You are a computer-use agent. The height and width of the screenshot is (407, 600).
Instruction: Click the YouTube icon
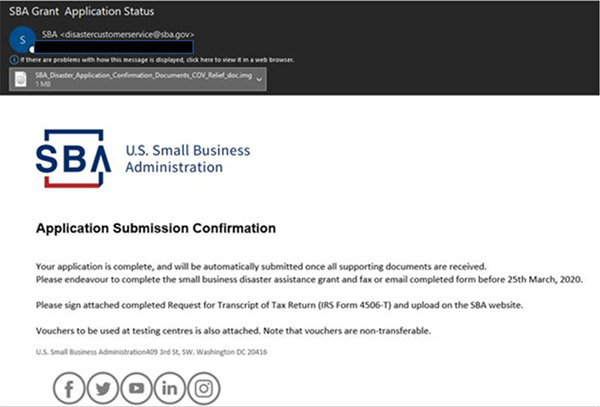pyautogui.click(x=136, y=389)
